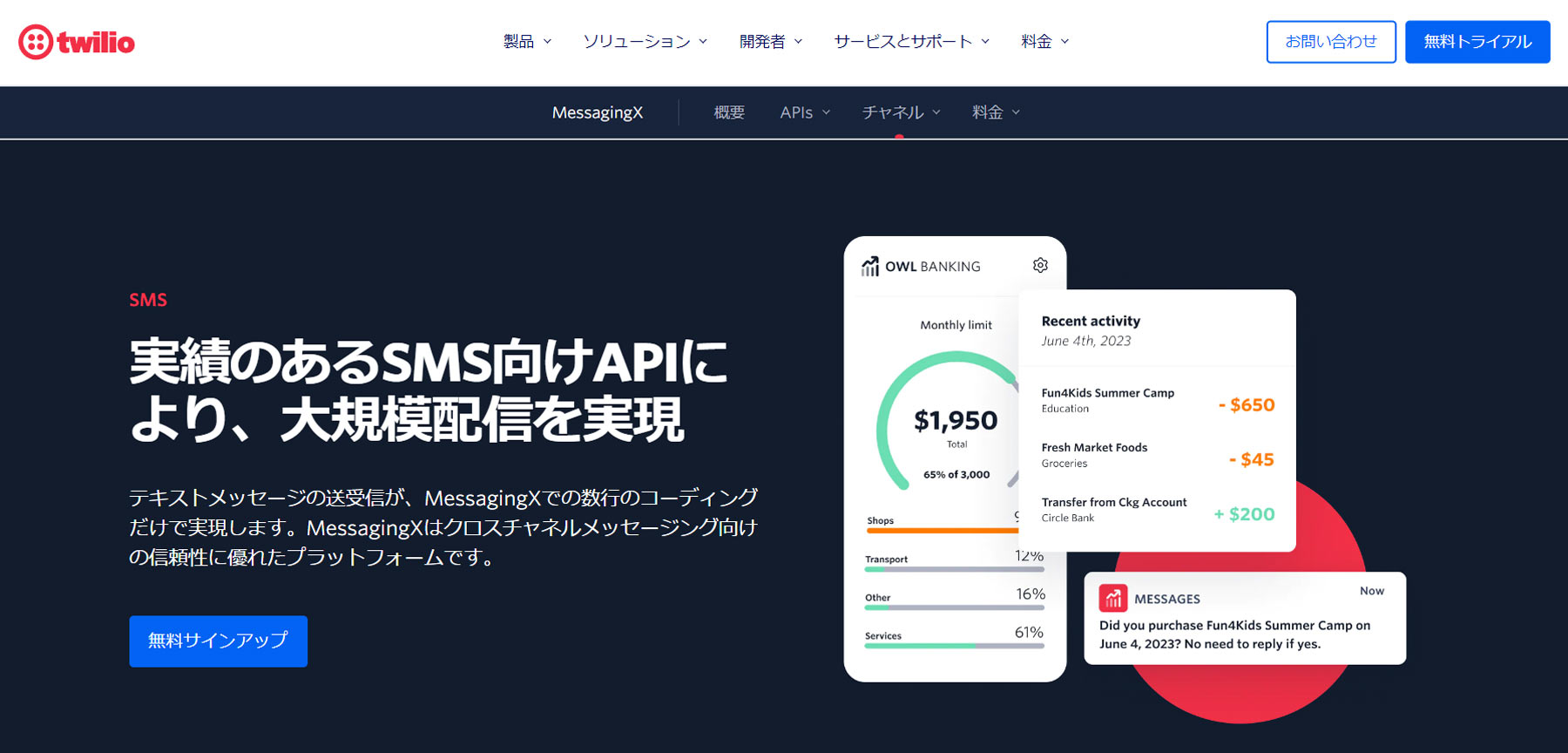Expand the チャネル dropdown in MessagingX bar
The image size is (1568, 753).
pos(901,112)
